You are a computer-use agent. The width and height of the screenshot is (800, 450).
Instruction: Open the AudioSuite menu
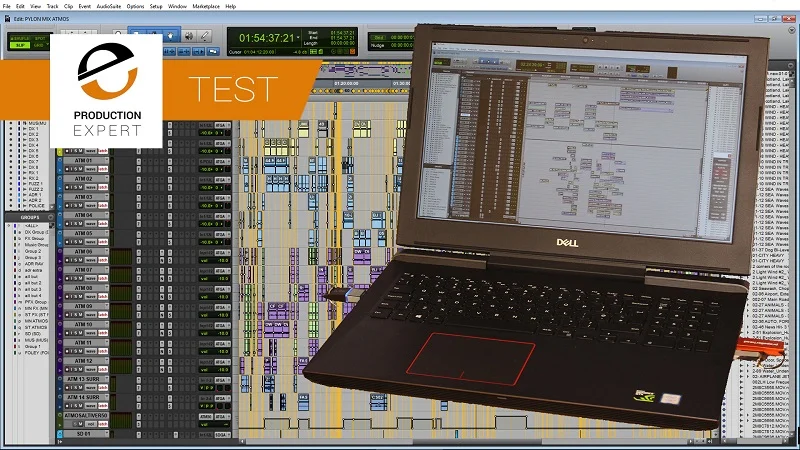click(x=109, y=6)
